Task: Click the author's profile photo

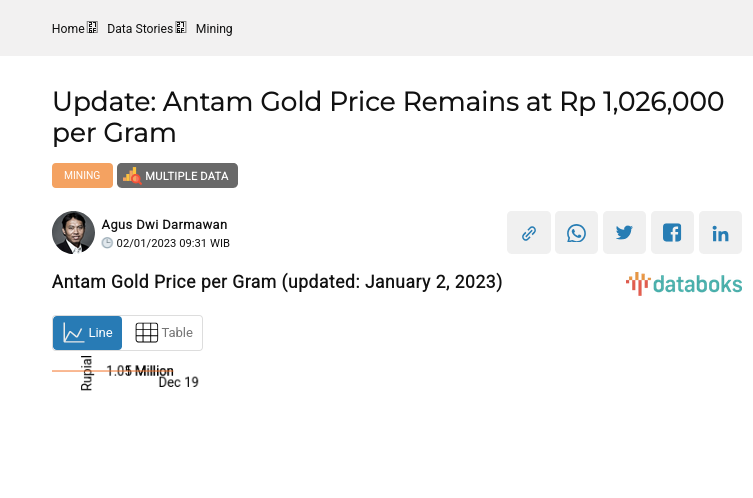Action: click(73, 233)
